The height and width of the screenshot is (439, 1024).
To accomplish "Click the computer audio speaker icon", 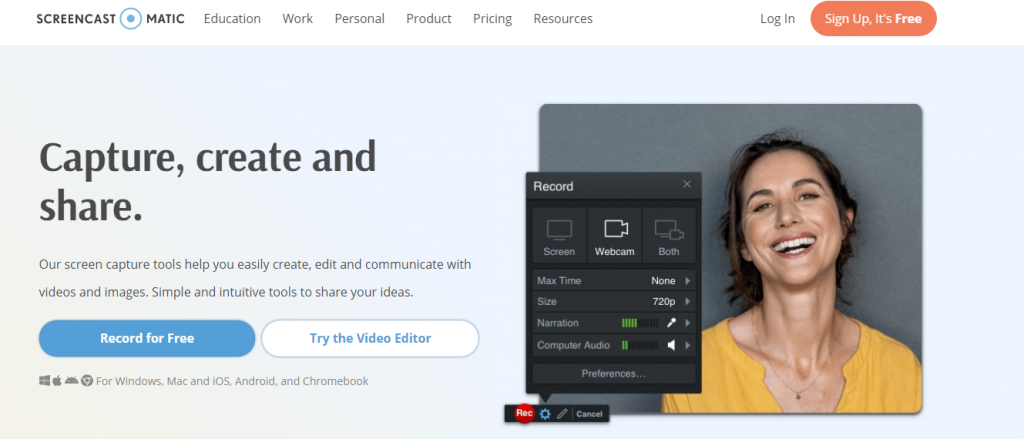I will click(672, 345).
